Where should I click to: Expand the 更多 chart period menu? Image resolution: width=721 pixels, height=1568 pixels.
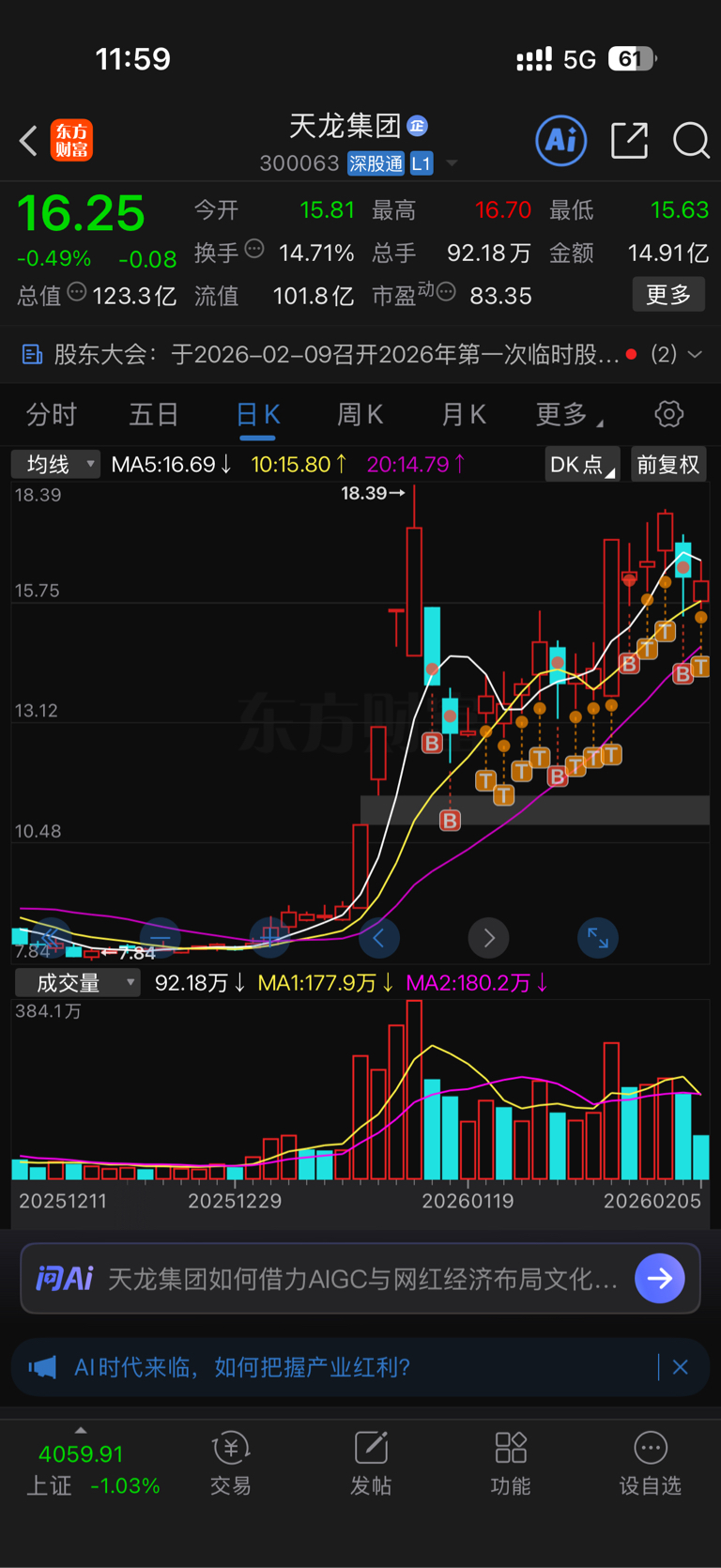pyautogui.click(x=569, y=414)
